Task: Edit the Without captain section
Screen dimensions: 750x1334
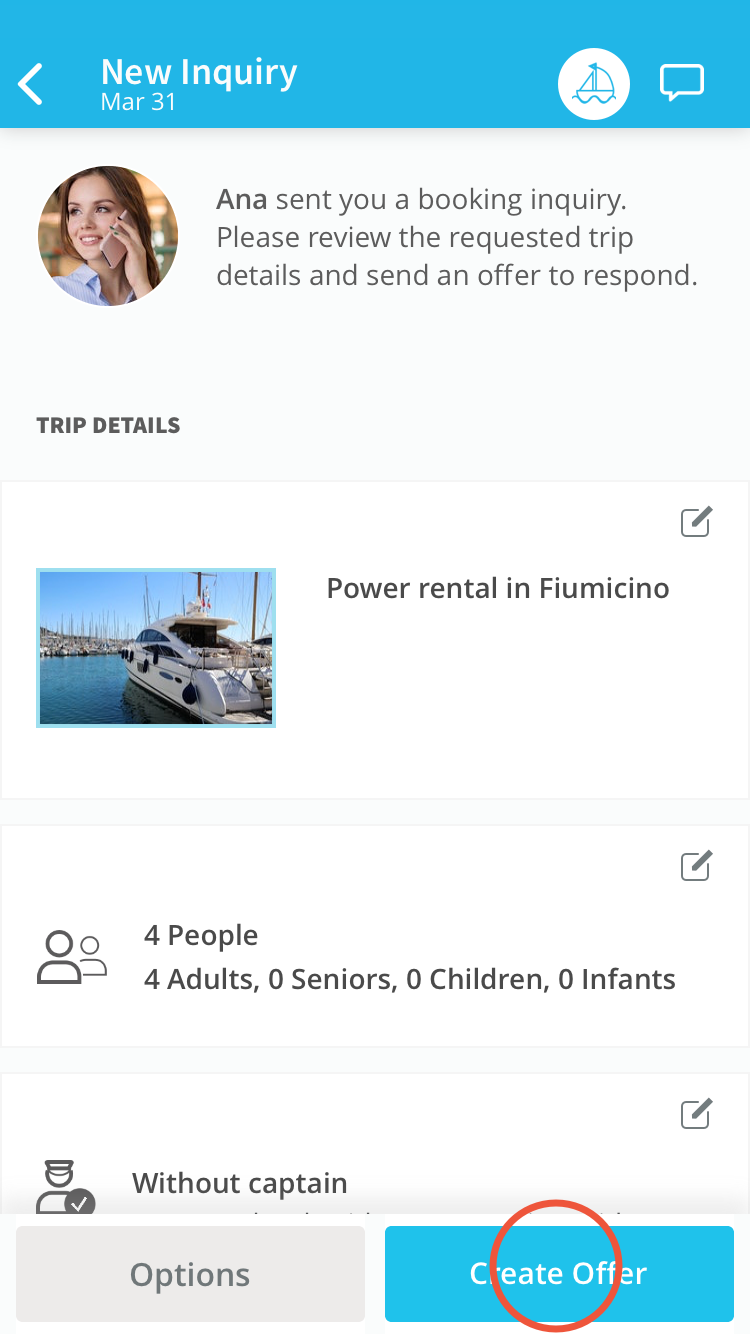Action: click(x=696, y=1114)
